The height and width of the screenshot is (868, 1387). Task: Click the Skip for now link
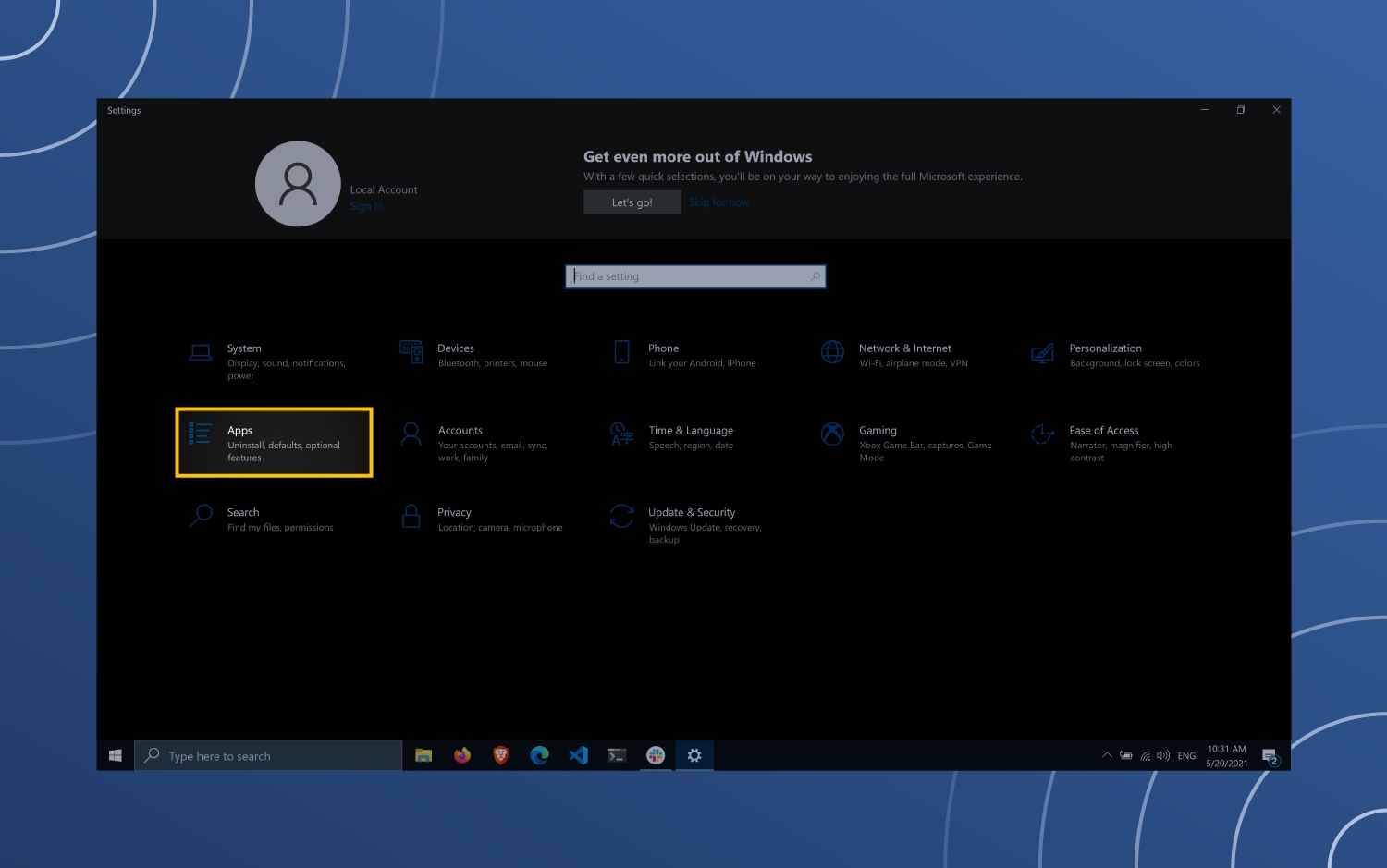pyautogui.click(x=718, y=202)
